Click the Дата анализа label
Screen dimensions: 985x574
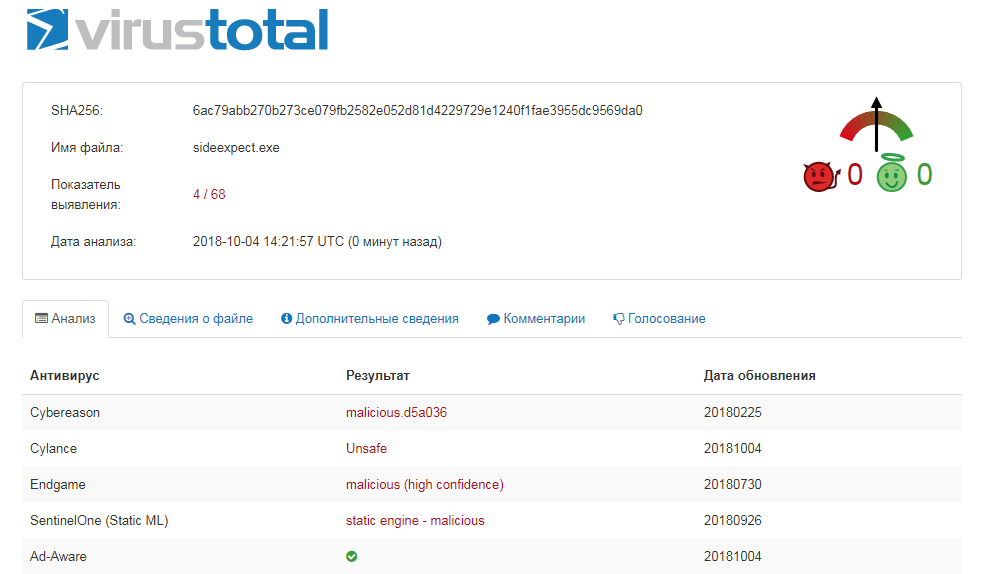(93, 242)
